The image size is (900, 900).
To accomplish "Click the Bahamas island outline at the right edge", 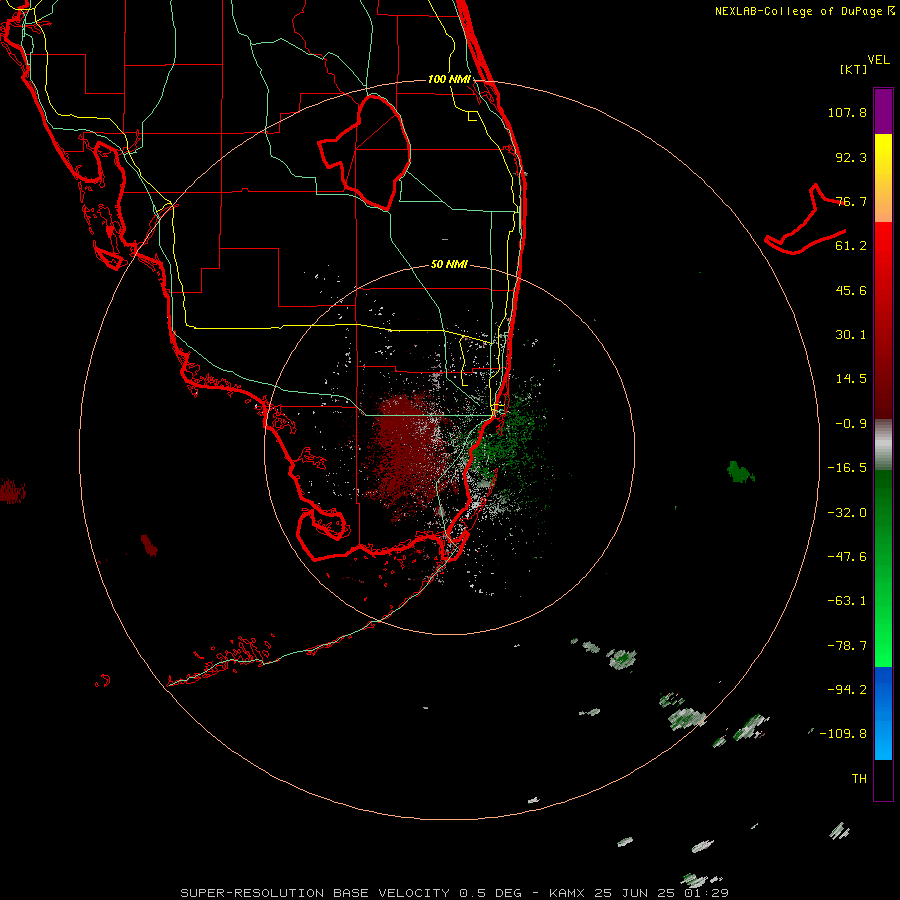I will pos(806,221).
